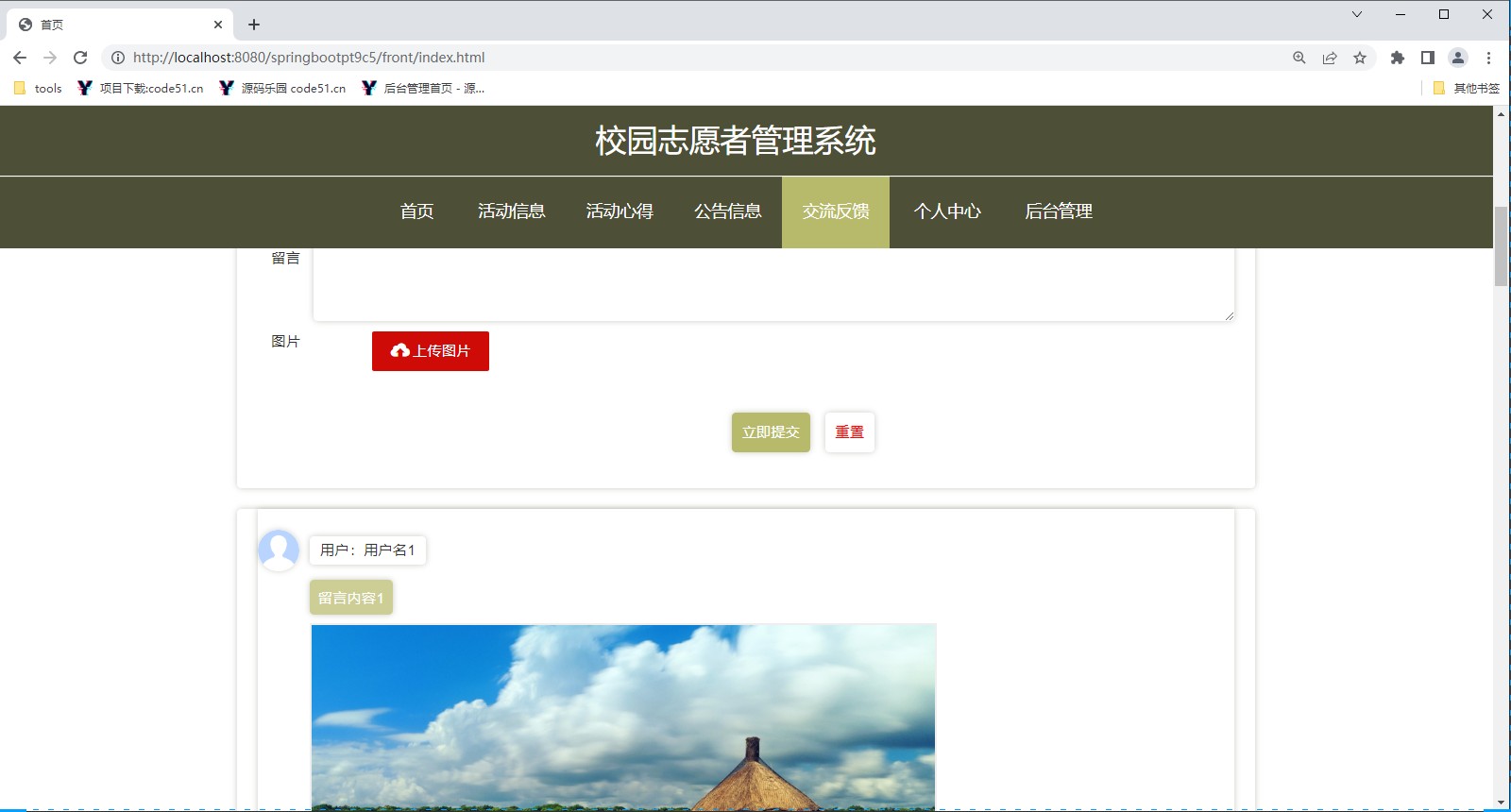Open Chrome three-dot menu
The image size is (1511, 812).
click(1488, 58)
